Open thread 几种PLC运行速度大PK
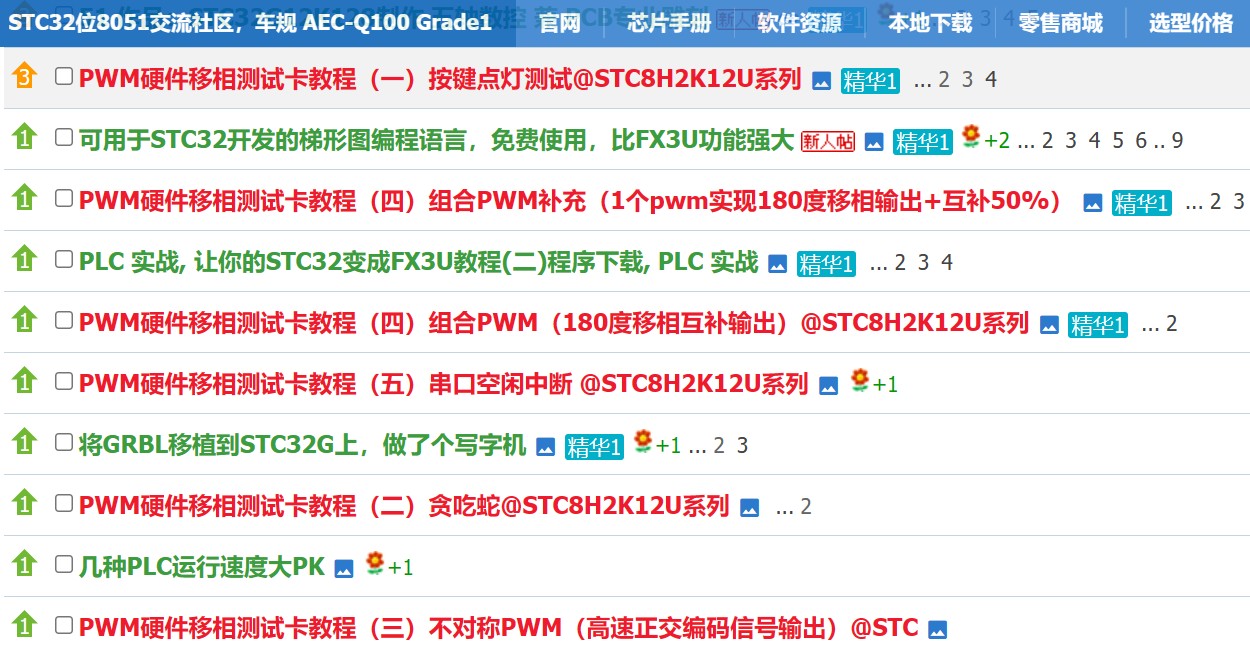The image size is (1250, 655). 202,567
